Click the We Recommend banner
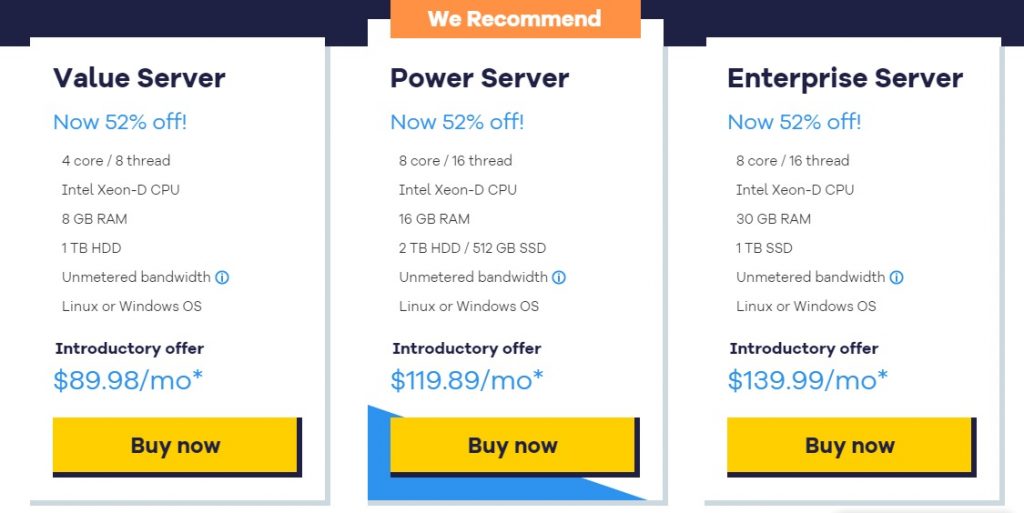 (515, 18)
